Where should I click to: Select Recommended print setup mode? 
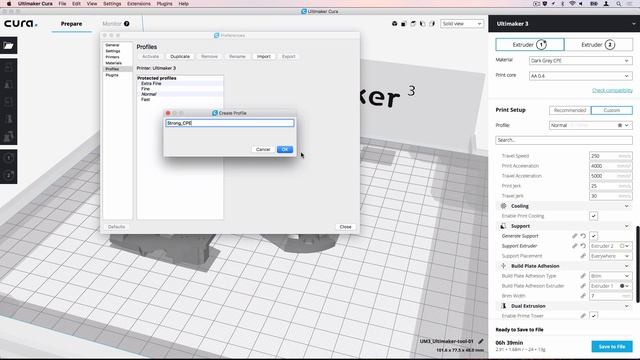point(570,110)
